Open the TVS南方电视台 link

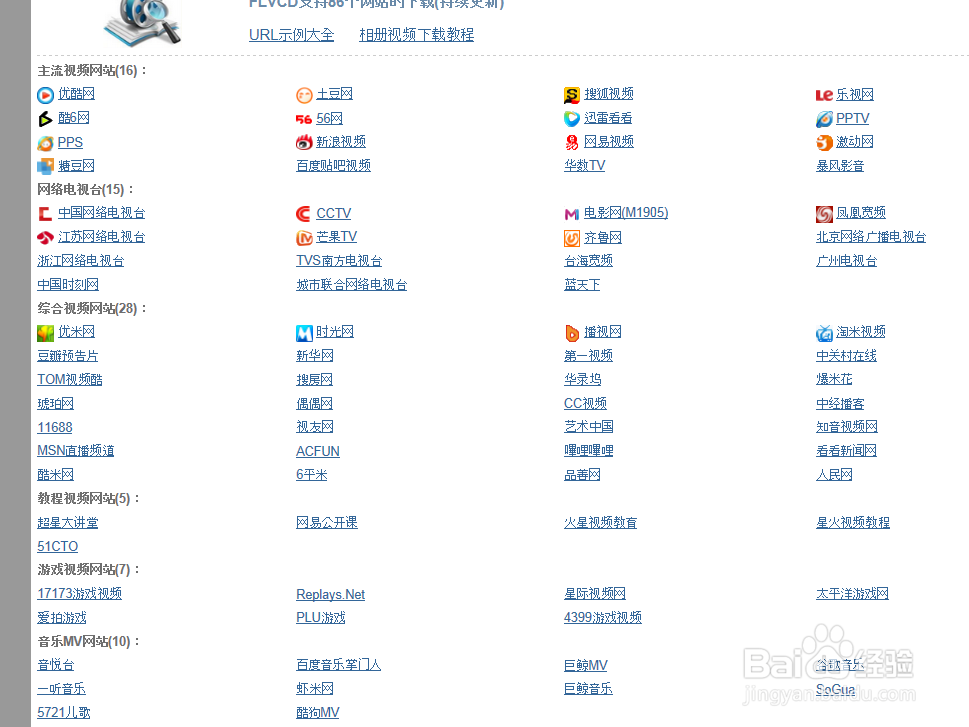pyautogui.click(x=339, y=261)
